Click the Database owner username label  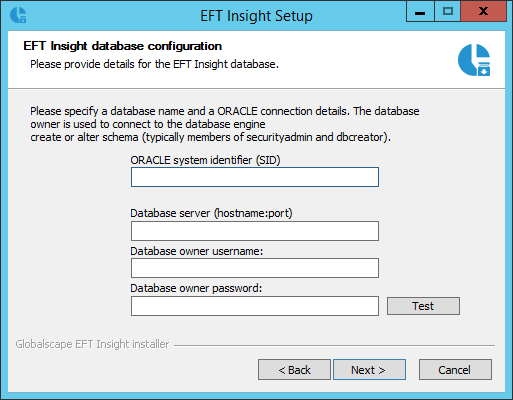coord(197,251)
